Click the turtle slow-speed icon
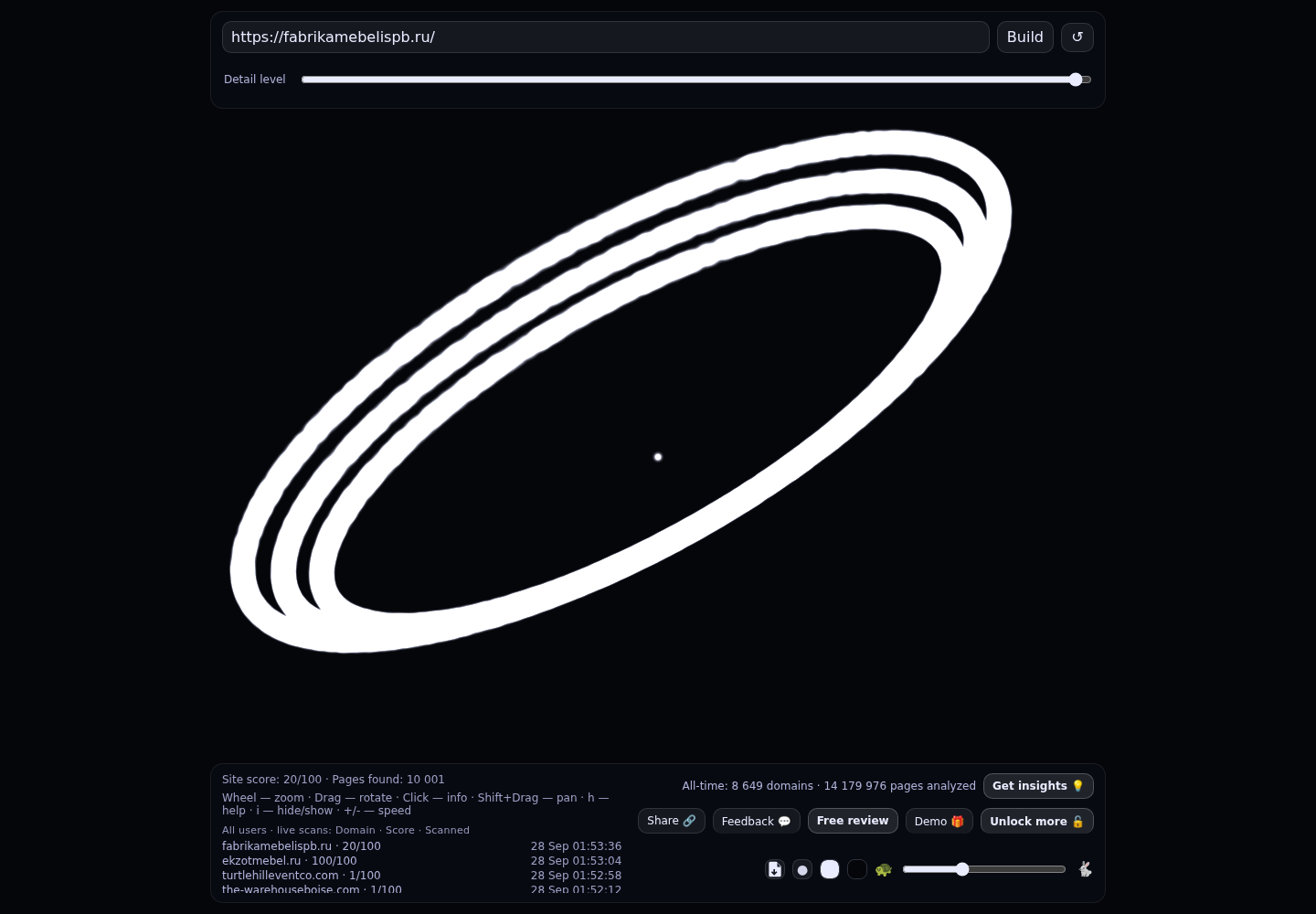Screen dimensions: 1316x914 (884, 869)
